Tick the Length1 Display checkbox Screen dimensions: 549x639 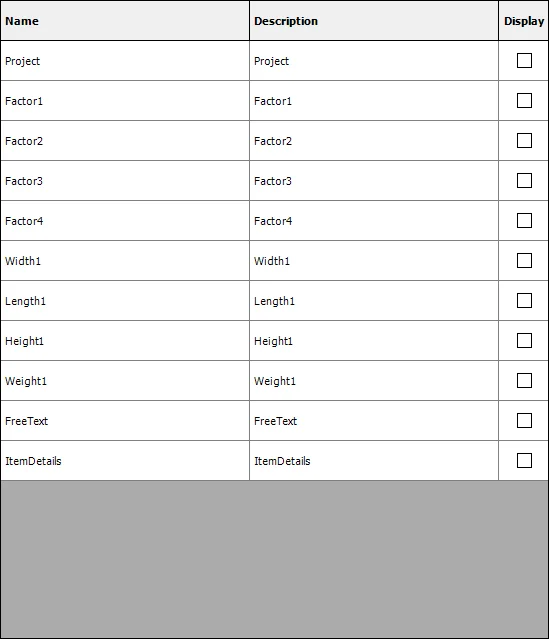tap(524, 301)
